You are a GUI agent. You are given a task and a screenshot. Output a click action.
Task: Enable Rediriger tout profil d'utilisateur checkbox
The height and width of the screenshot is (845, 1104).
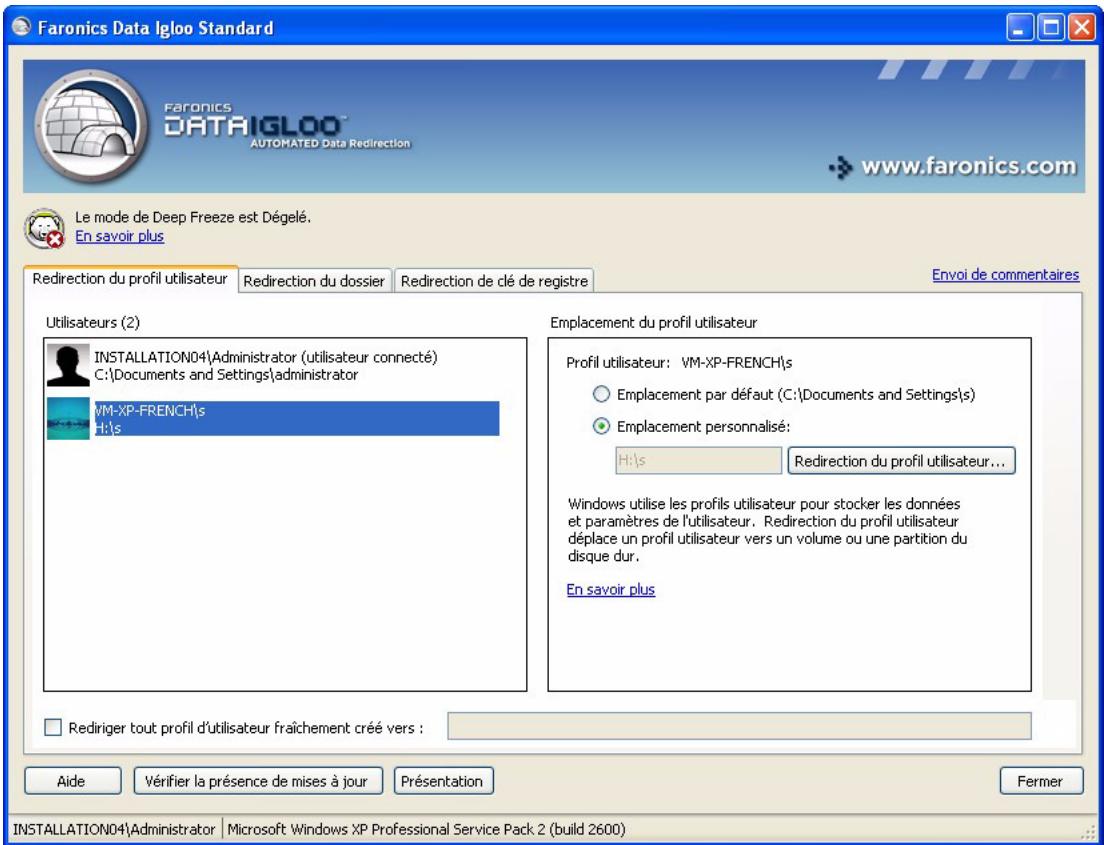point(53,727)
